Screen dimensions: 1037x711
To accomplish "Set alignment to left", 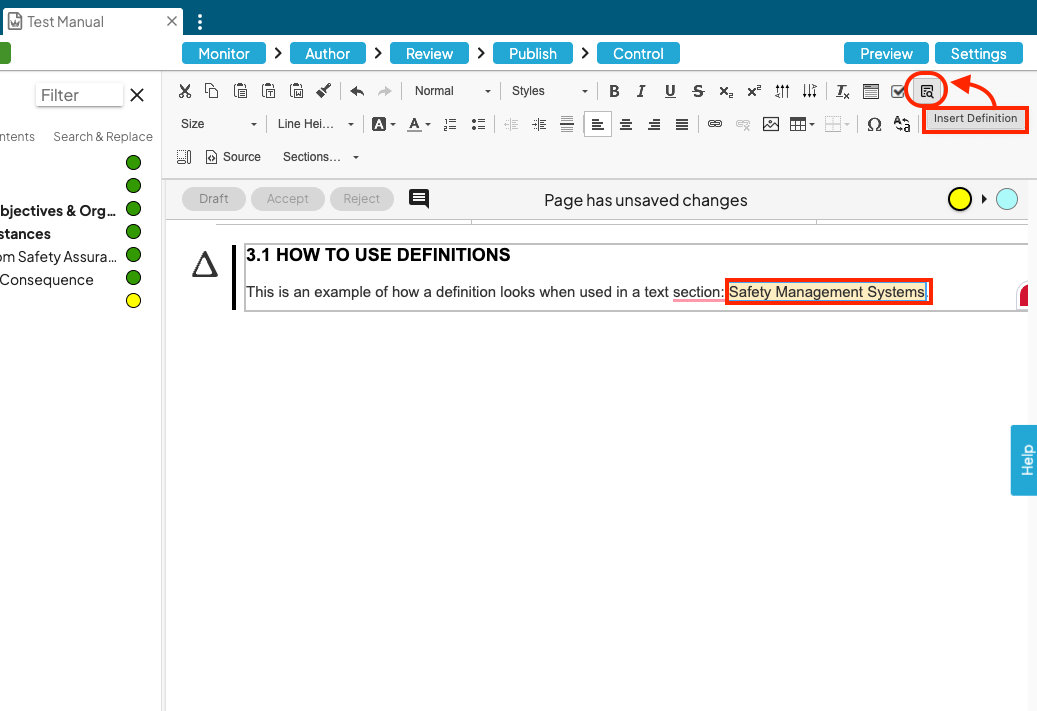I will pyautogui.click(x=597, y=124).
